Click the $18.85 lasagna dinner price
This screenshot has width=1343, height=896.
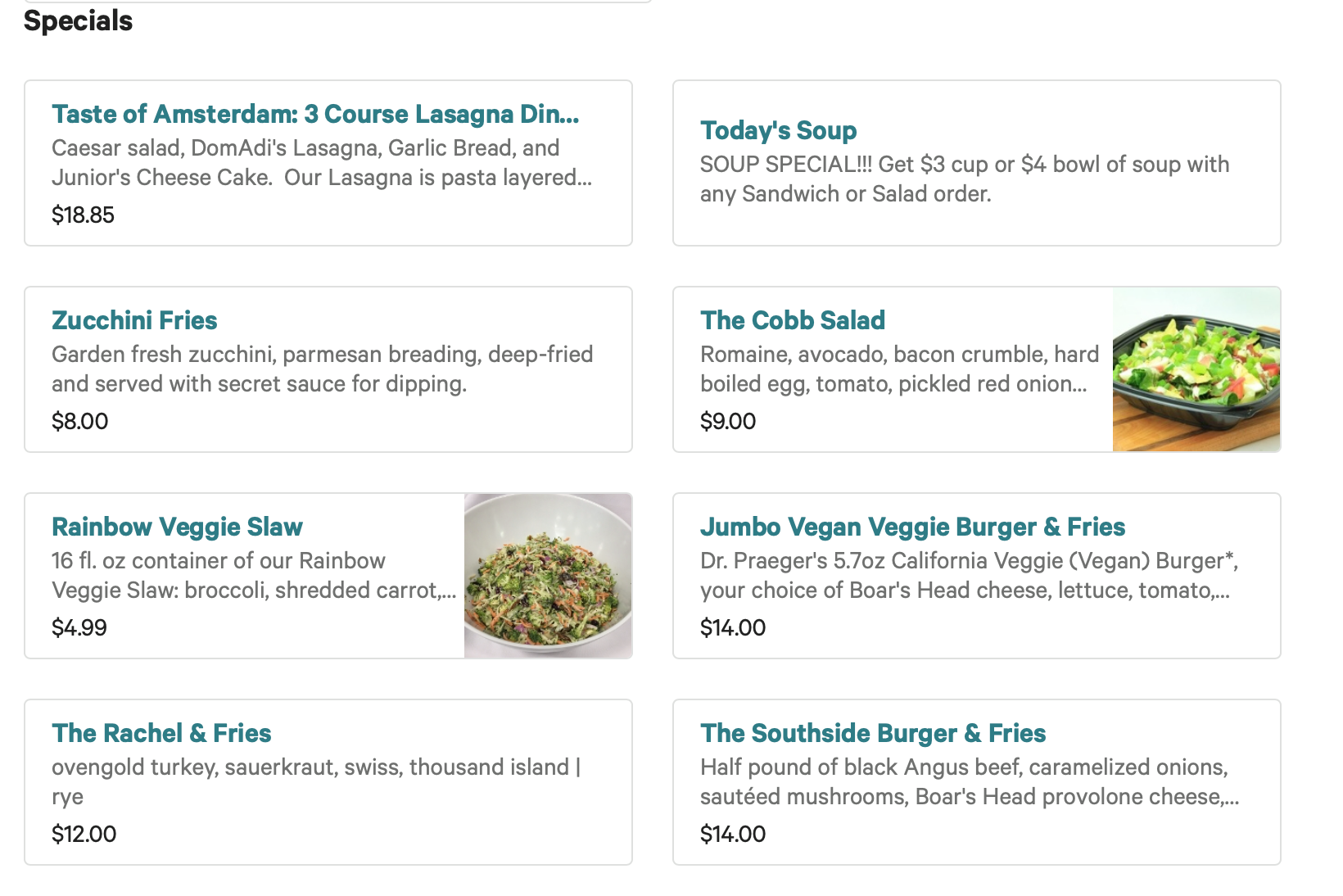click(x=83, y=215)
